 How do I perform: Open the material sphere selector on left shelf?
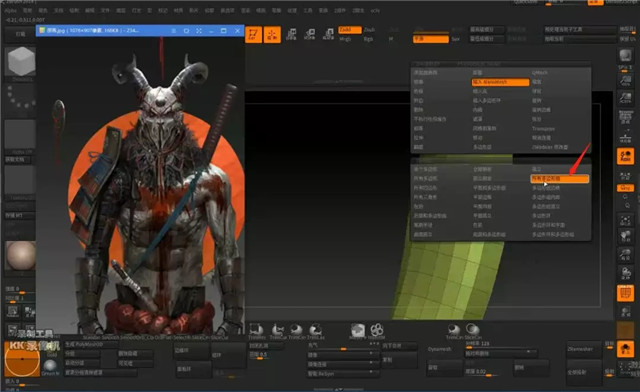[20, 256]
